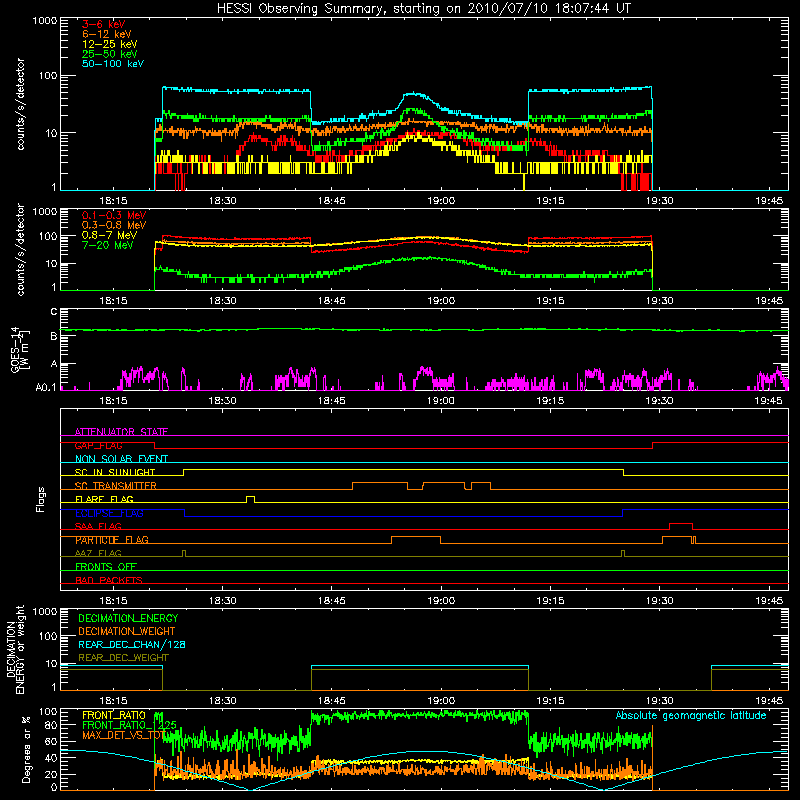This screenshot has height=800, width=800.
Task: Click the cyan 50-100 keV peak near 18:57
Action: 416,94
